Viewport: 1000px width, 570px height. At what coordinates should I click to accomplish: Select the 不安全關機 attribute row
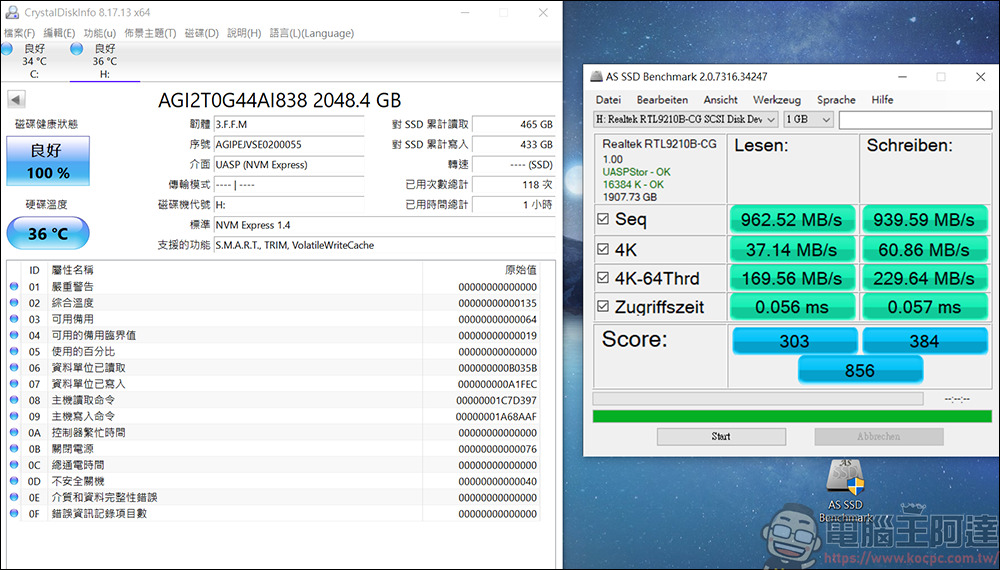click(x=274, y=481)
